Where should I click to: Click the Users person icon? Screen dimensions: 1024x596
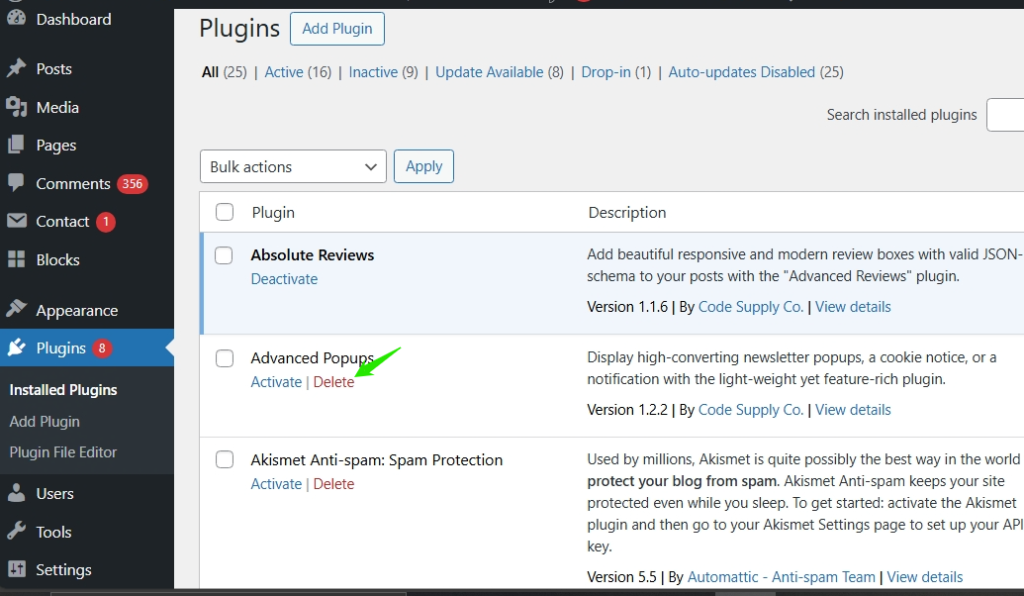click(16, 493)
